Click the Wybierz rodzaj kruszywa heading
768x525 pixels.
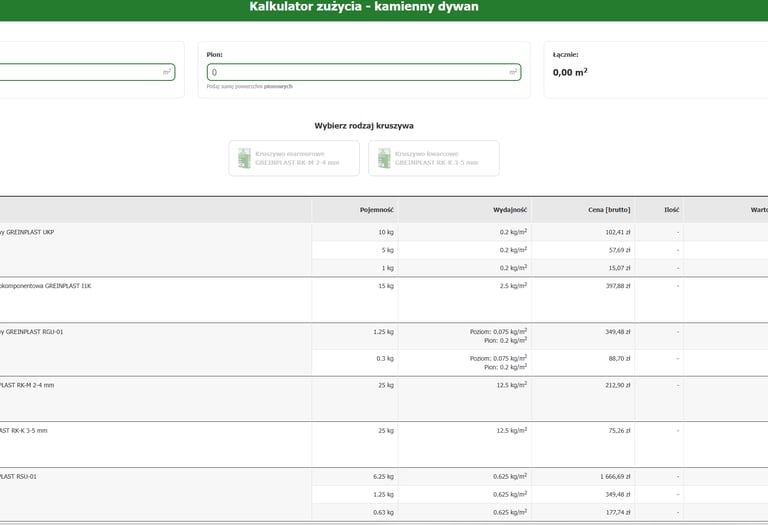(x=364, y=126)
